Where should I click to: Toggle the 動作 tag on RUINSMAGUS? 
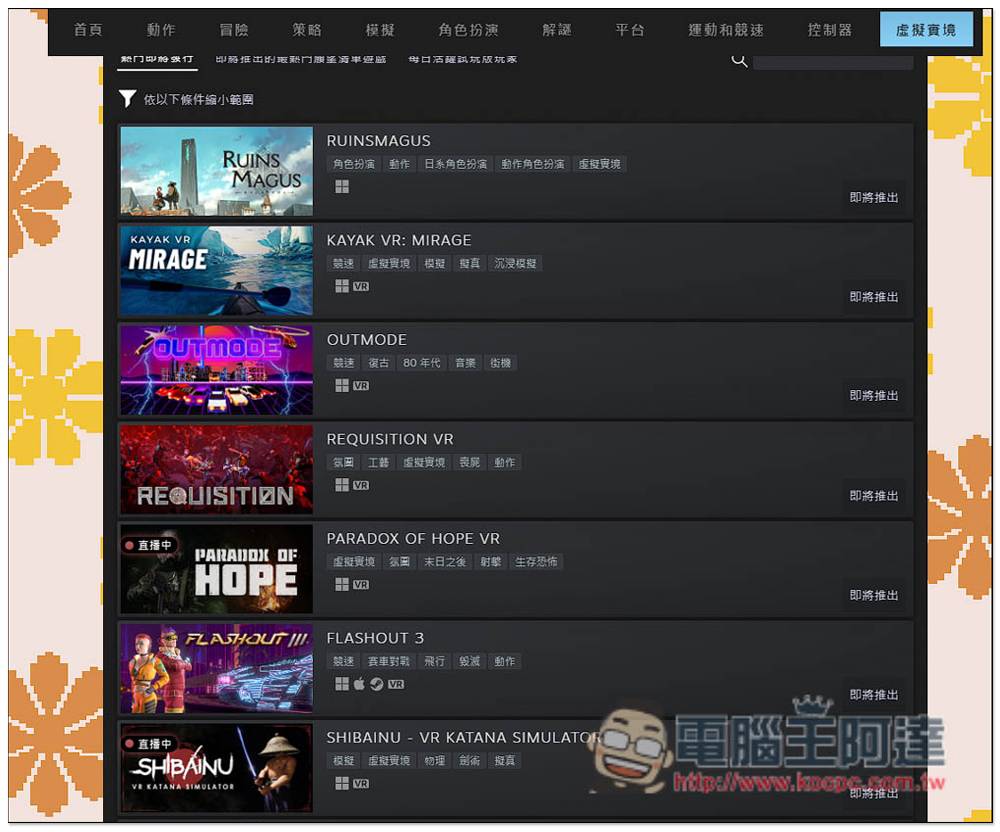tap(399, 163)
